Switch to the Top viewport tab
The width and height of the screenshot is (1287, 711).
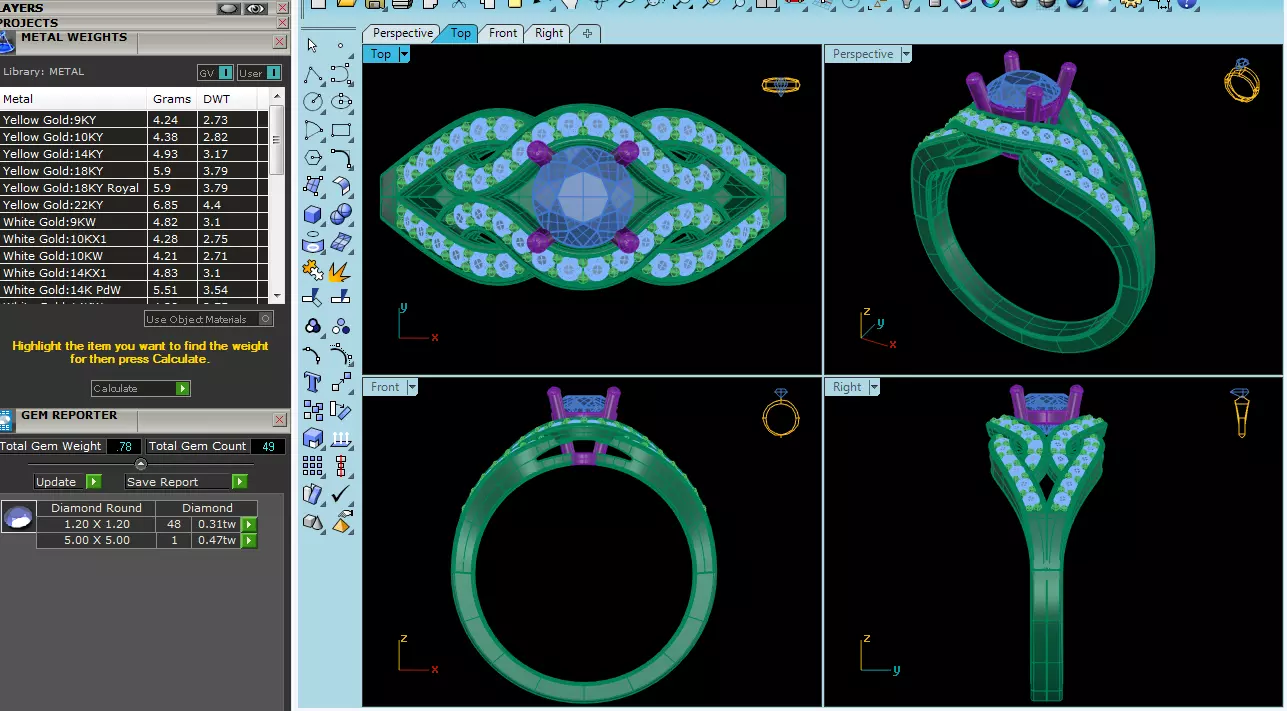coord(460,33)
